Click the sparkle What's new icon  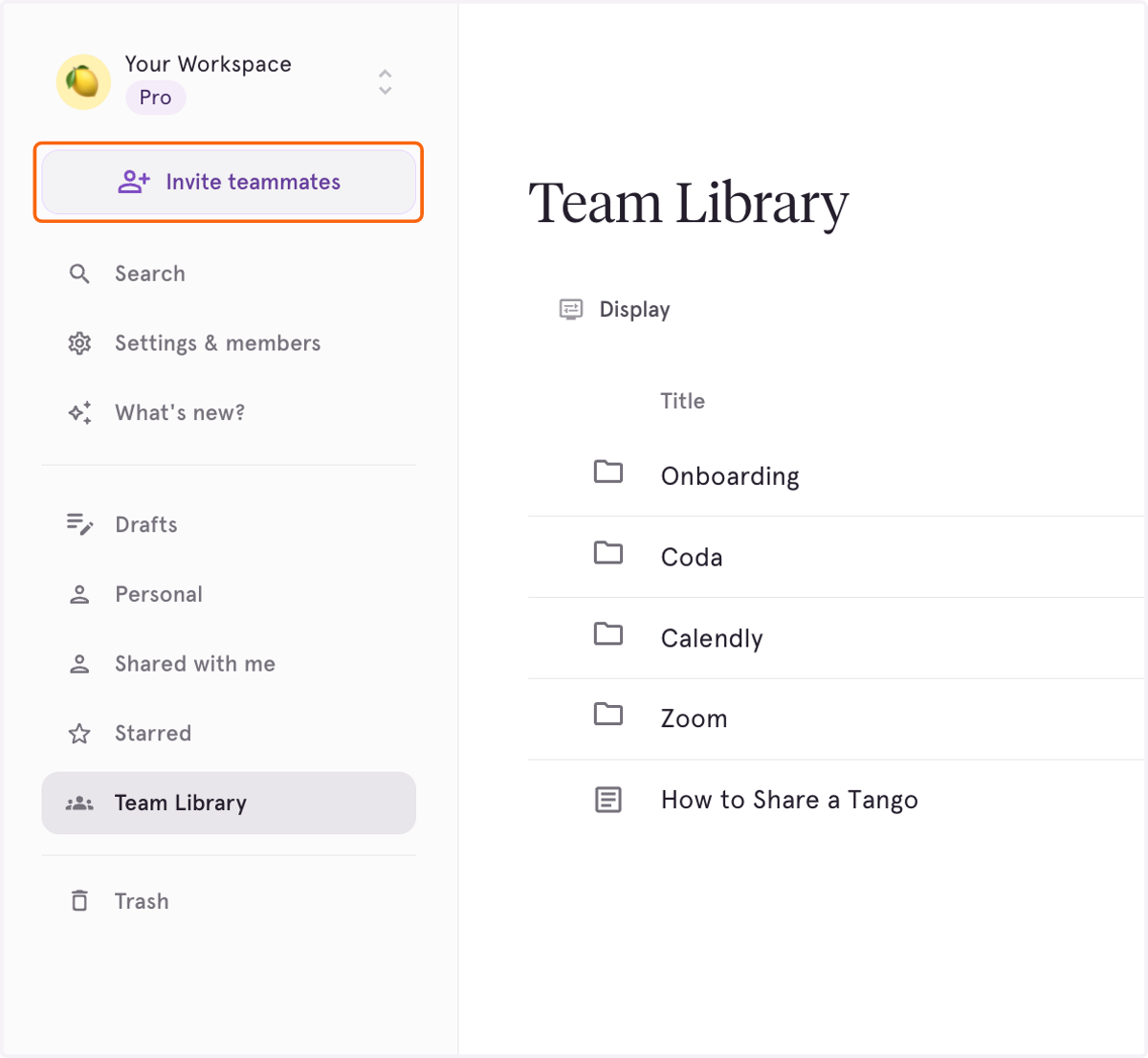[79, 413]
